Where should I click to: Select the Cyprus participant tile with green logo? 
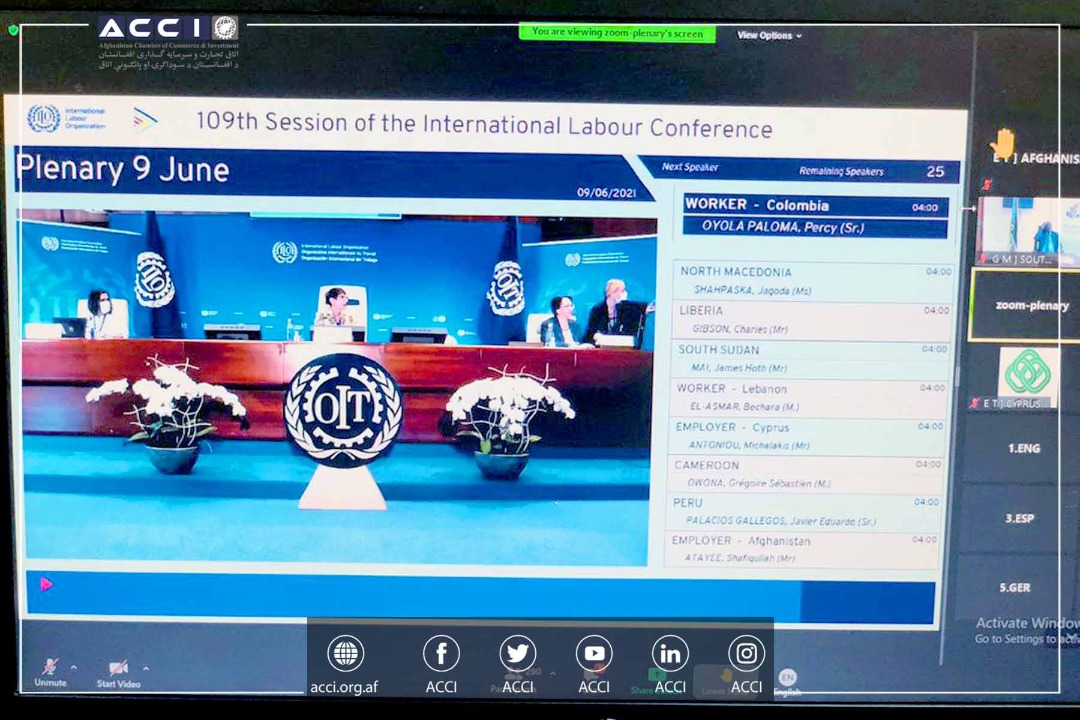[1026, 378]
